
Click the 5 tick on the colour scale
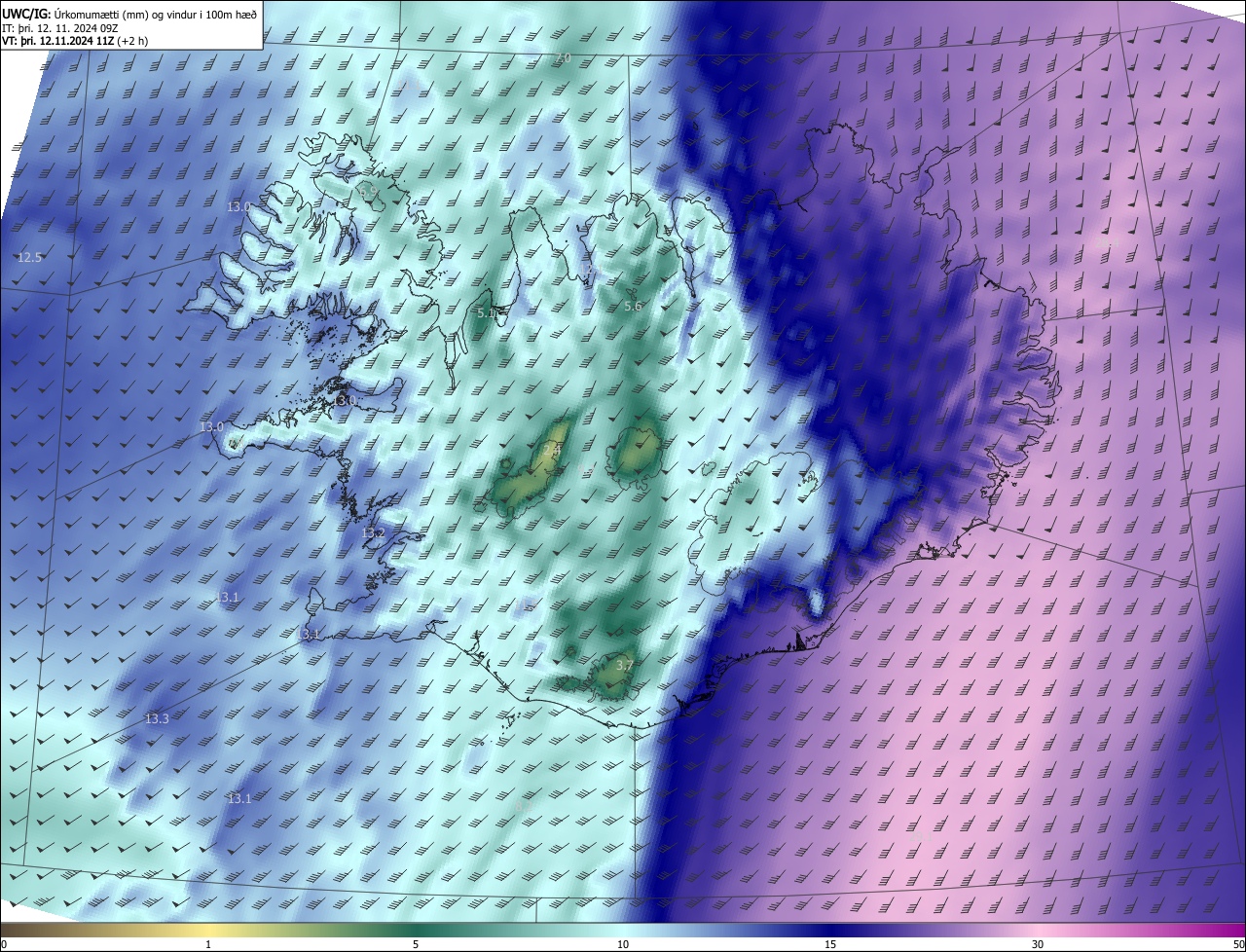click(x=416, y=944)
